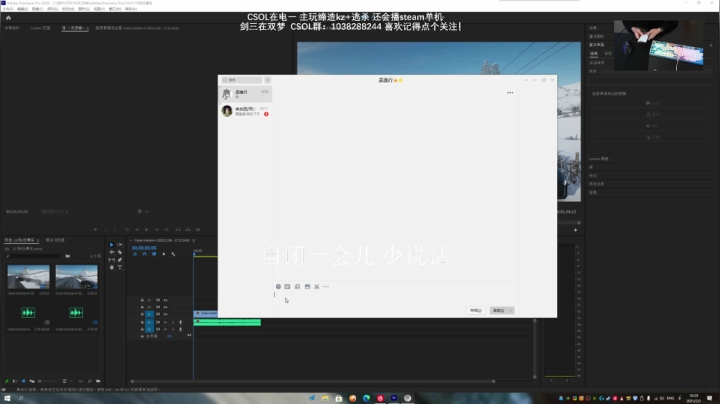
Task: Click the Automate to Sequence icon
Action: [81, 381]
